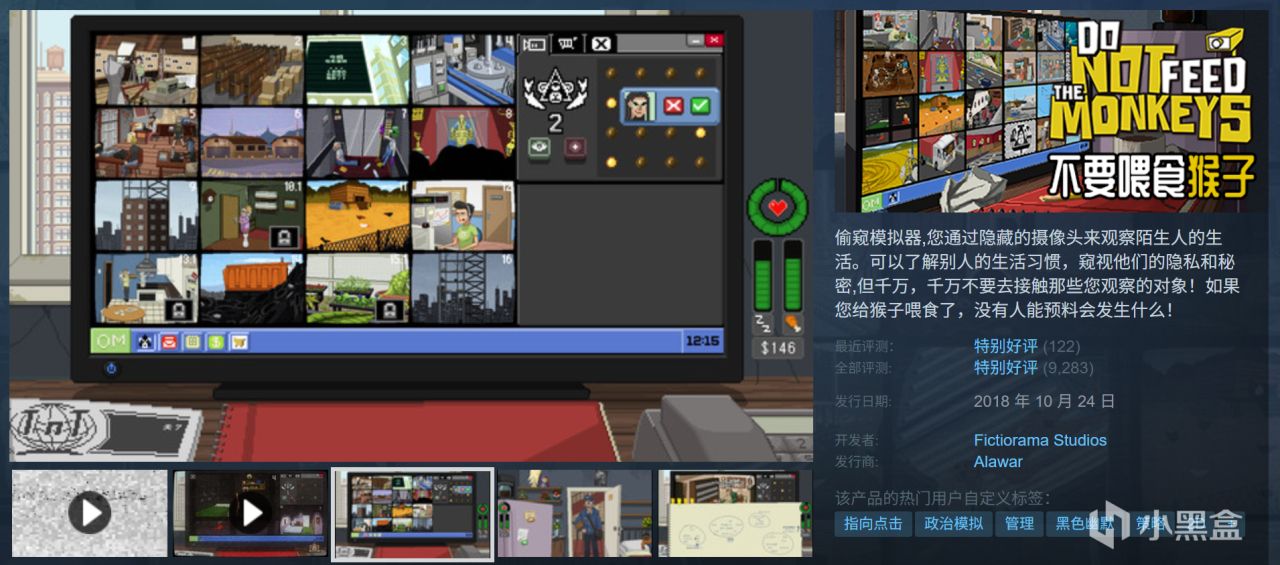Image resolution: width=1280 pixels, height=565 pixels.
Task: Click the character portrait in the blue card
Action: pyautogui.click(x=640, y=105)
